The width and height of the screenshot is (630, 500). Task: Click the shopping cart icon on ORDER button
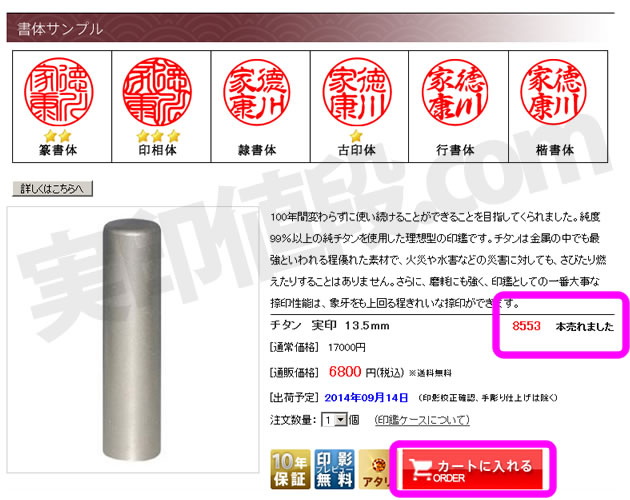pyautogui.click(x=421, y=469)
